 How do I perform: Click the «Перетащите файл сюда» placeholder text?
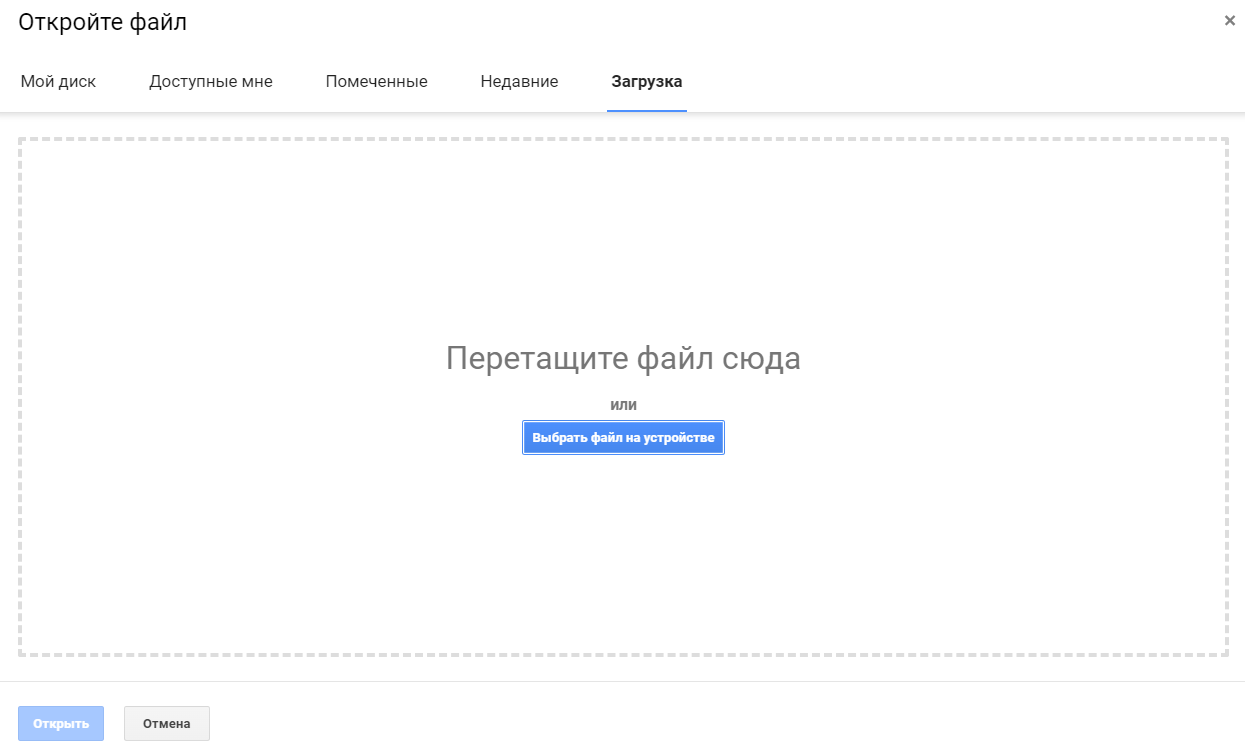coord(622,358)
